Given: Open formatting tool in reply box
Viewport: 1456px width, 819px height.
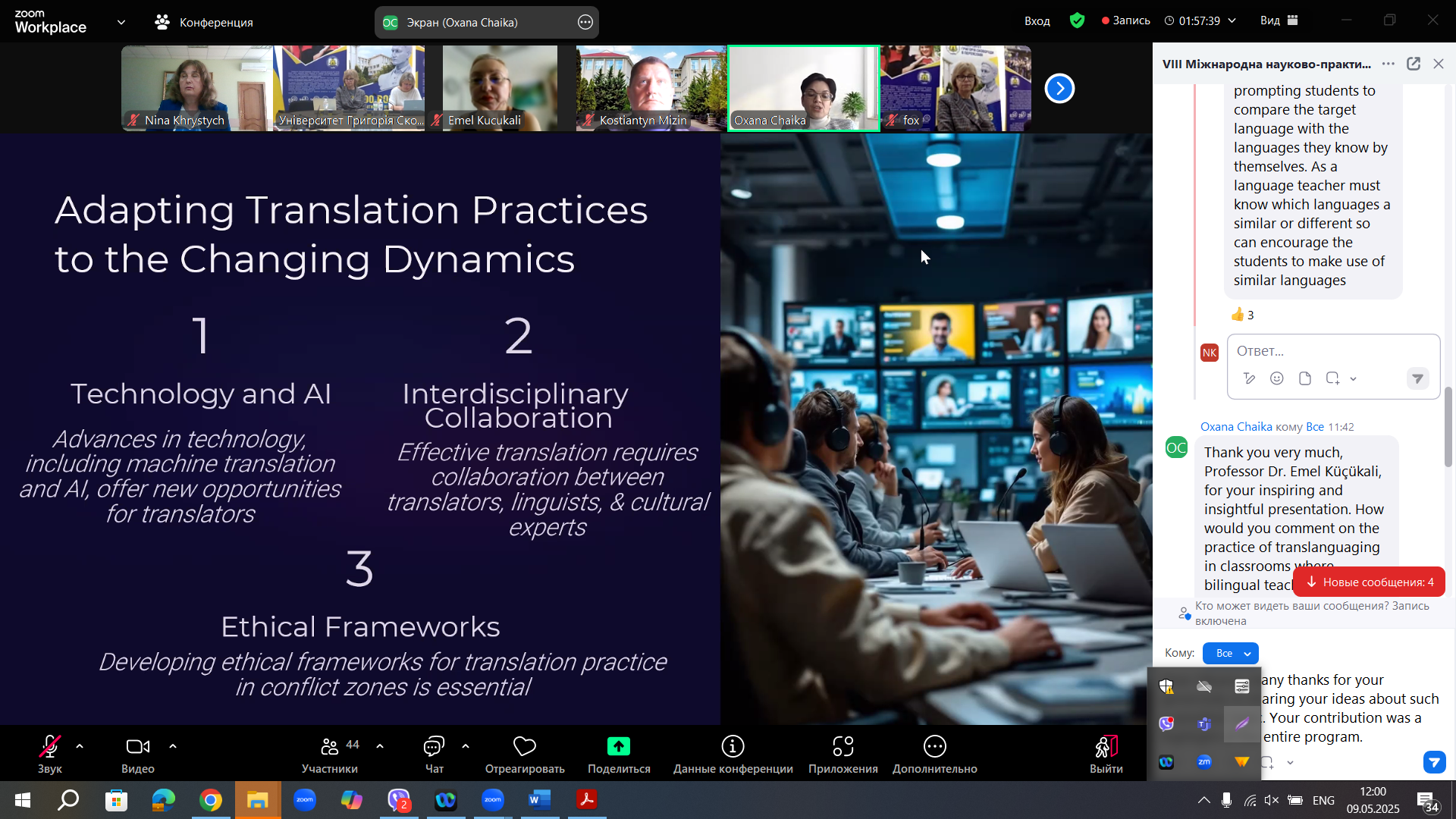Looking at the screenshot, I should tap(1250, 378).
